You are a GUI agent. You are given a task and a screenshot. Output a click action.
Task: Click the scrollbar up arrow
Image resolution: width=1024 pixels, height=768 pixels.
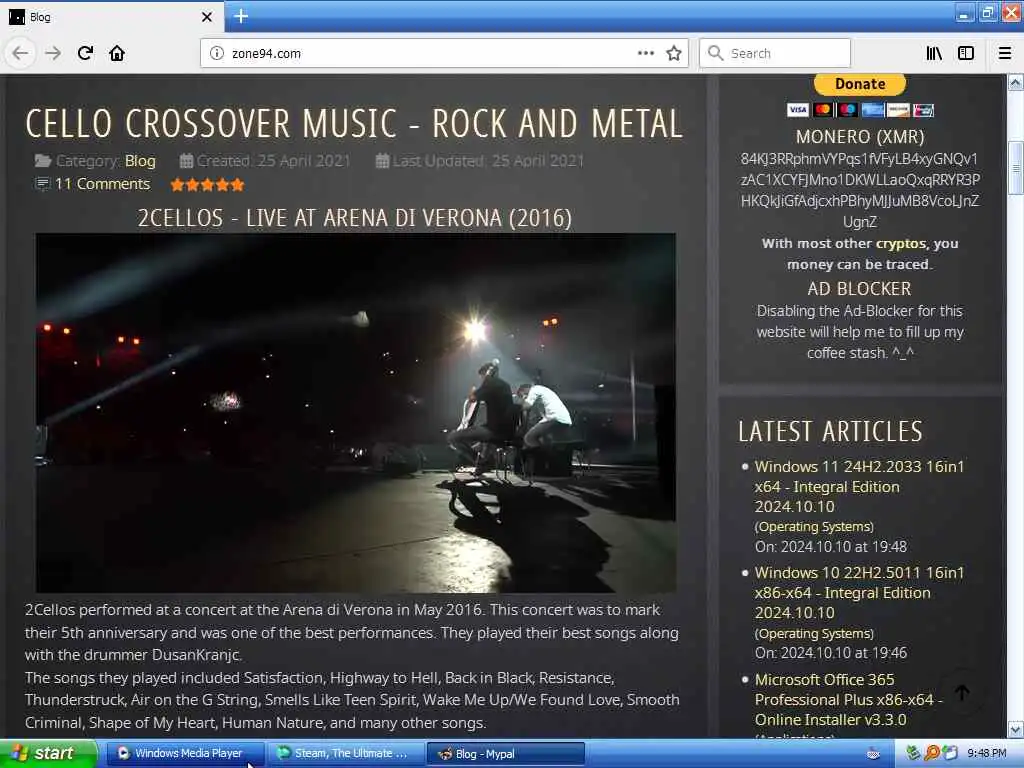1016,82
